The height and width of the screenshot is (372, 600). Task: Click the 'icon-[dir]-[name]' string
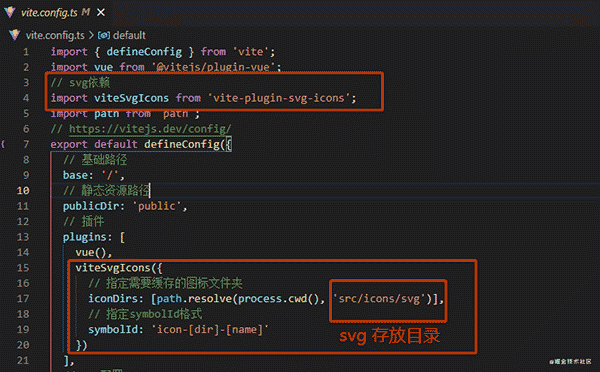[x=210, y=330]
